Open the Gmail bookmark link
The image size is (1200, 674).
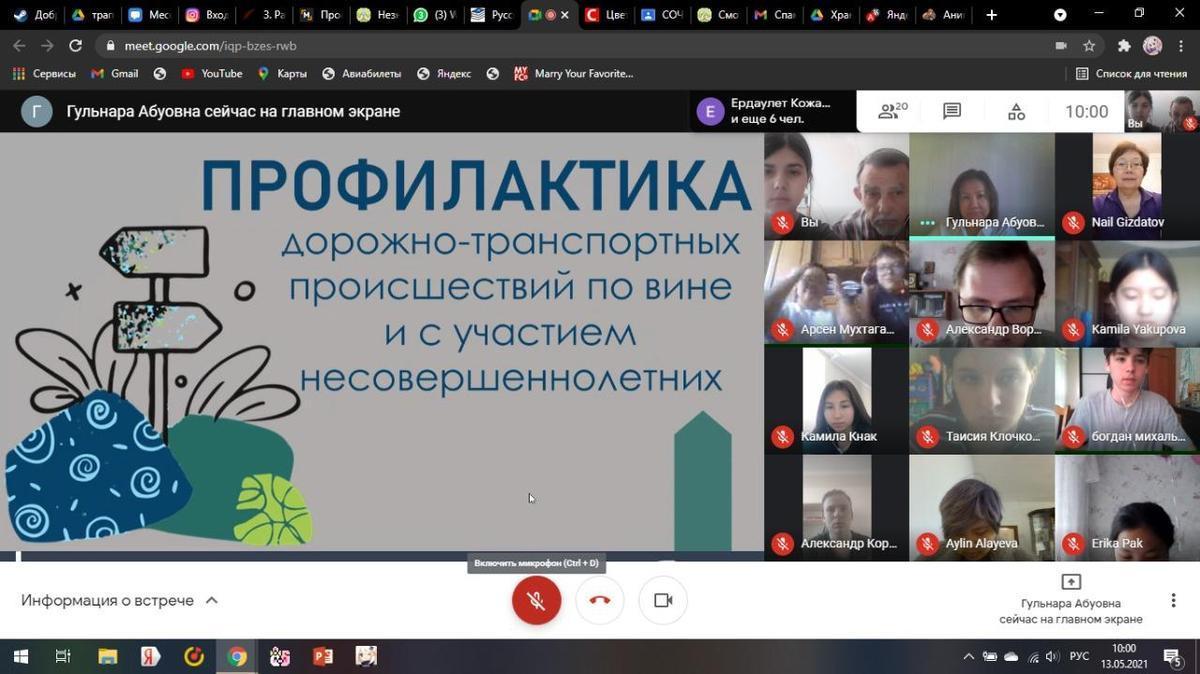tap(115, 74)
